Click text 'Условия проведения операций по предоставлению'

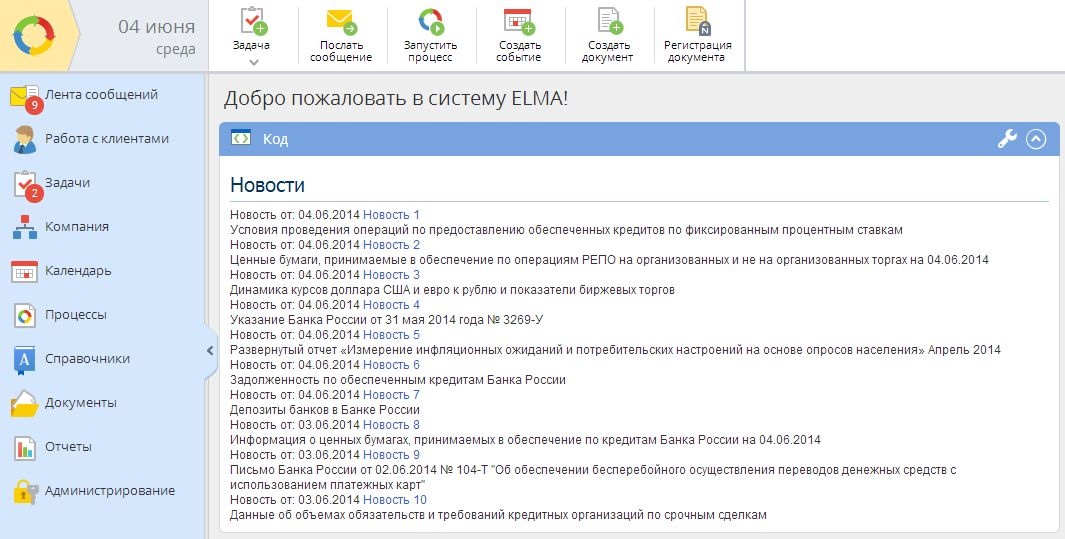pyautogui.click(x=377, y=229)
